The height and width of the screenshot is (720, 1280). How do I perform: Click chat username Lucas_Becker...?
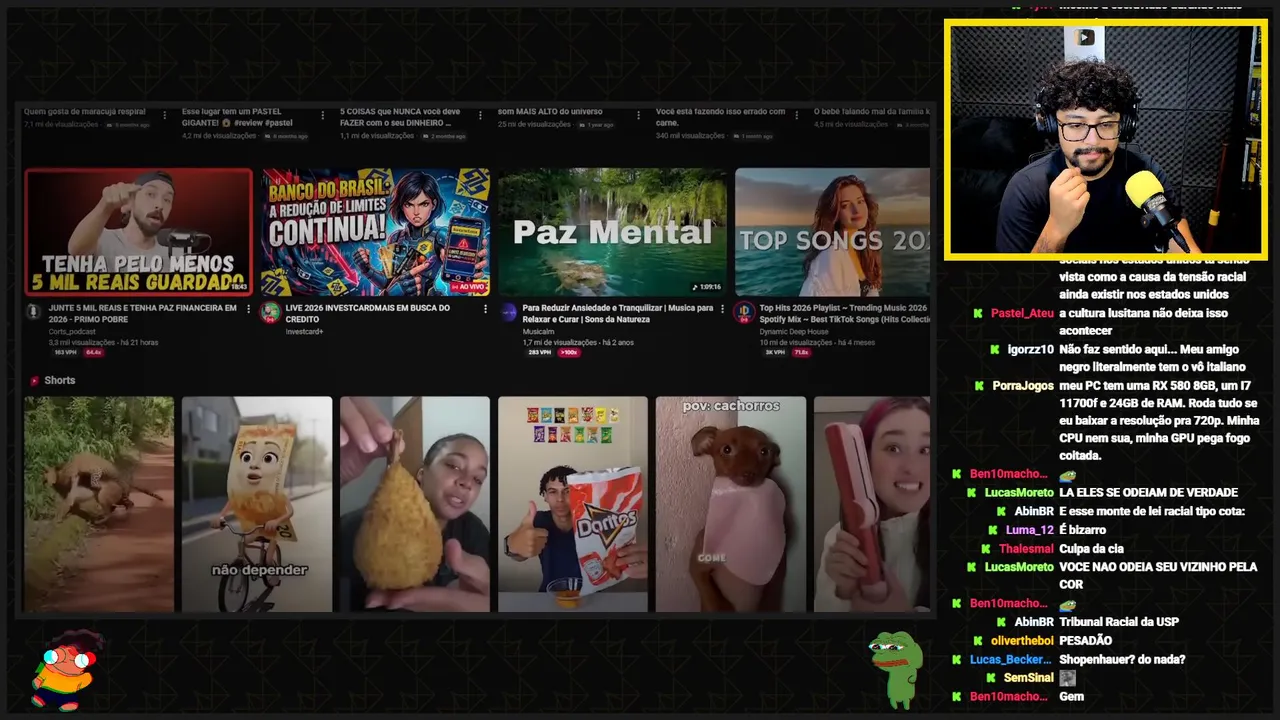tap(1011, 659)
